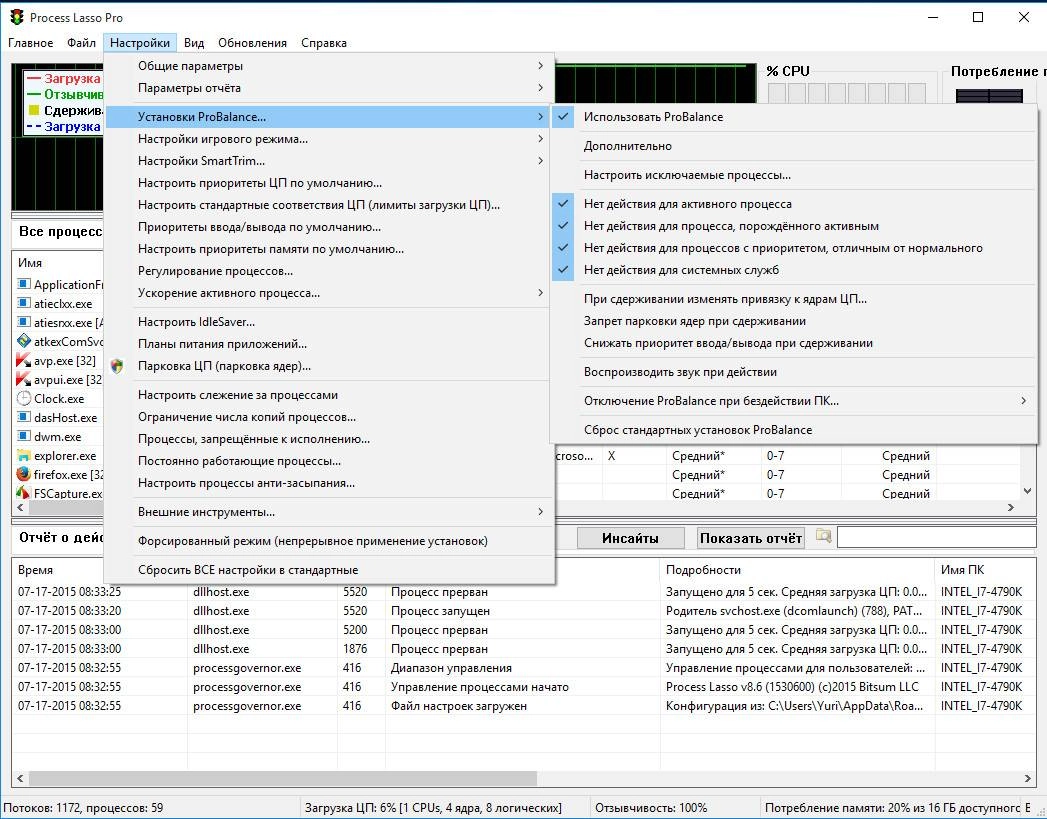Select log row 'Процесс запущен' for dllhost.exe
This screenshot has height=819, width=1047.
point(524,611)
